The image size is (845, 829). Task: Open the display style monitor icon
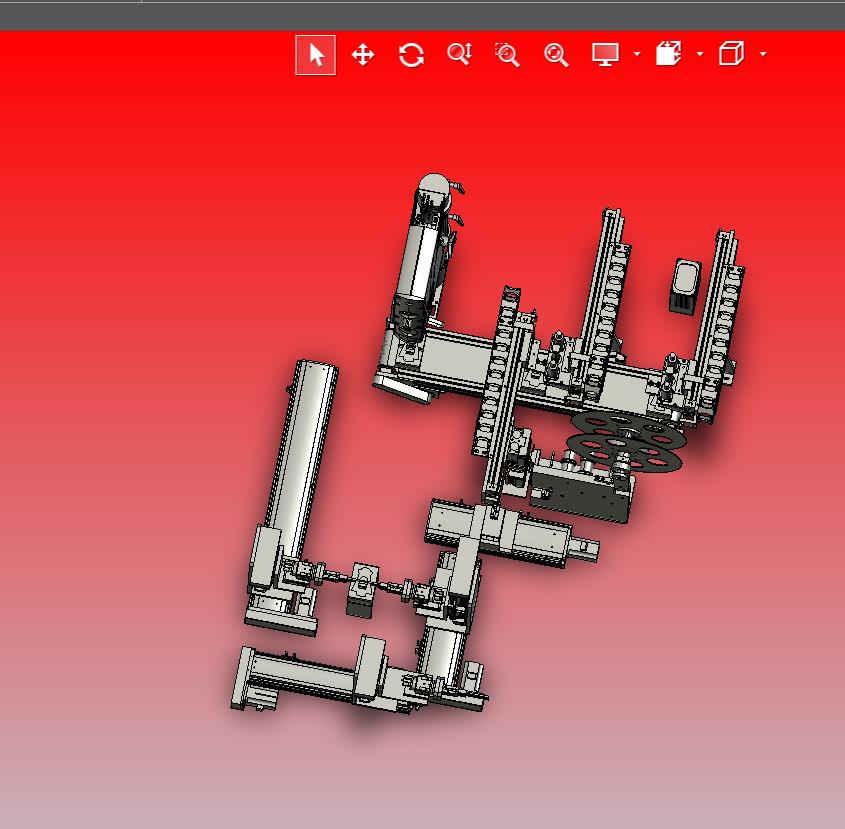pyautogui.click(x=605, y=54)
